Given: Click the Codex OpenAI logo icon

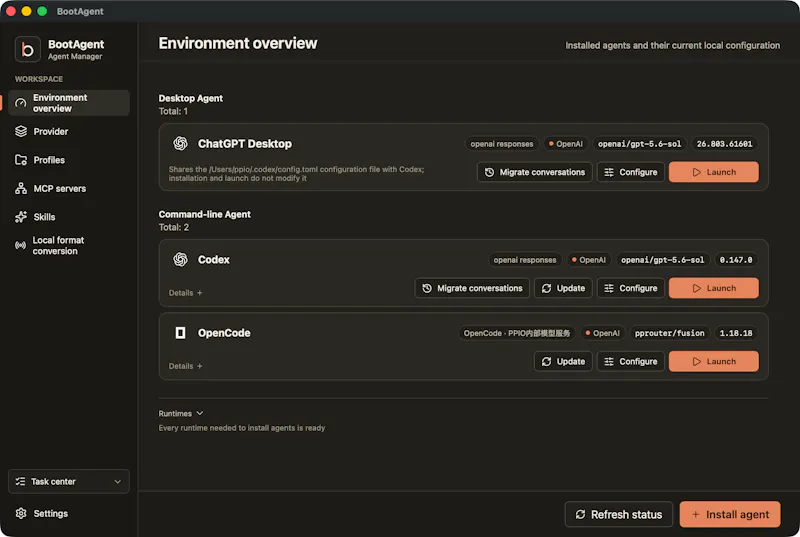Looking at the screenshot, I should coord(181,260).
